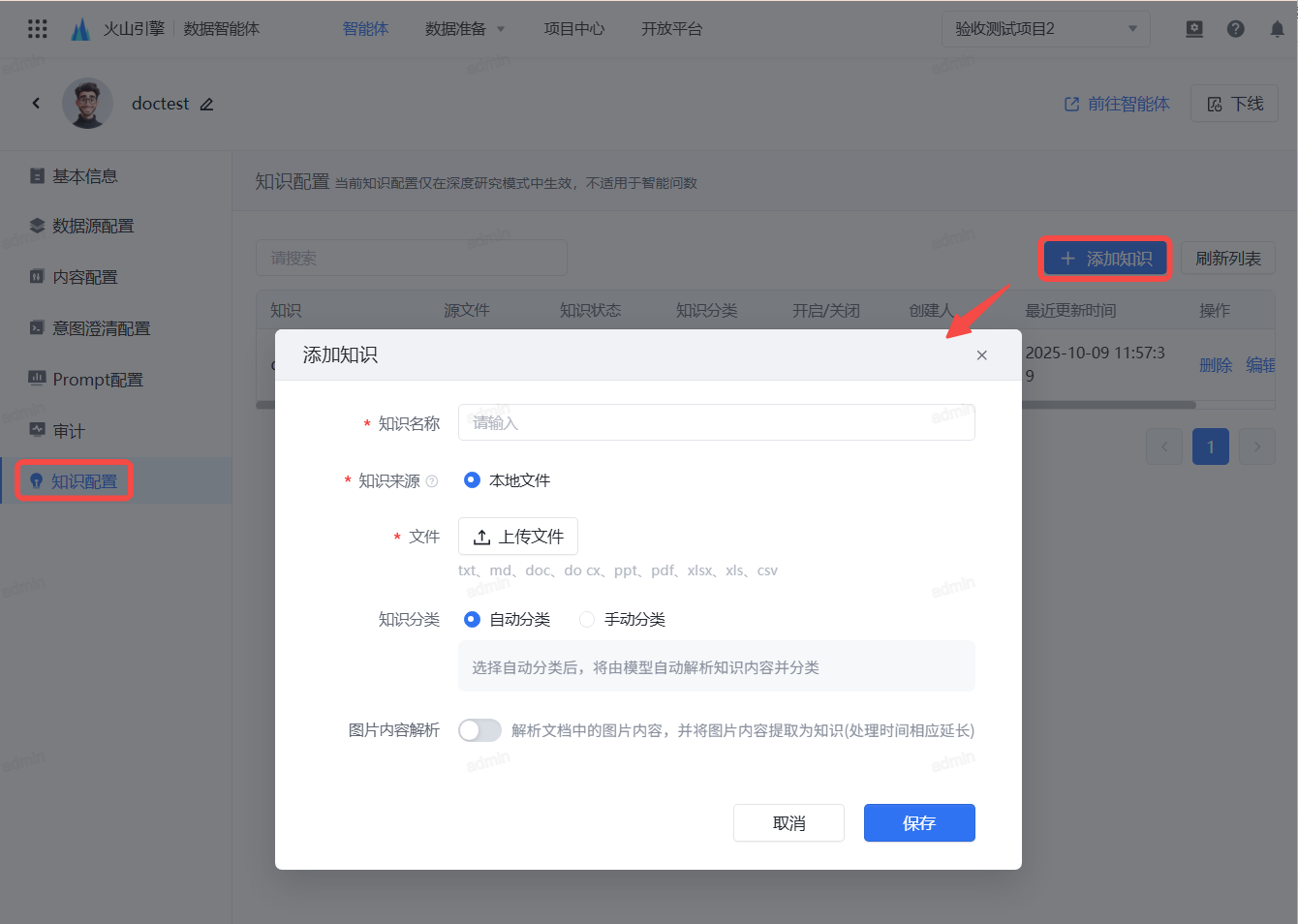
Task: Click the Volcano Engine logo
Action: (80, 29)
